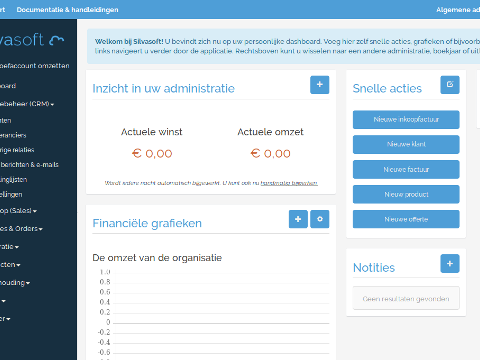
Task: Open the Klanten sidebar item
Action: click(x=6, y=120)
